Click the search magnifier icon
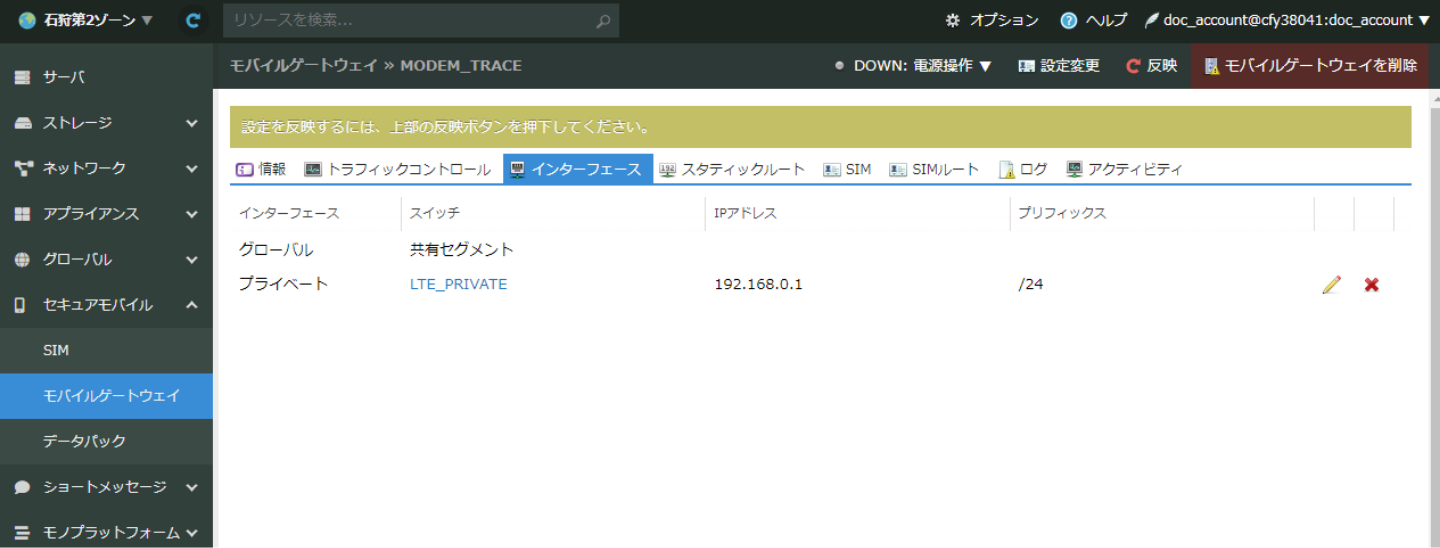The image size is (1440, 548). tap(602, 21)
